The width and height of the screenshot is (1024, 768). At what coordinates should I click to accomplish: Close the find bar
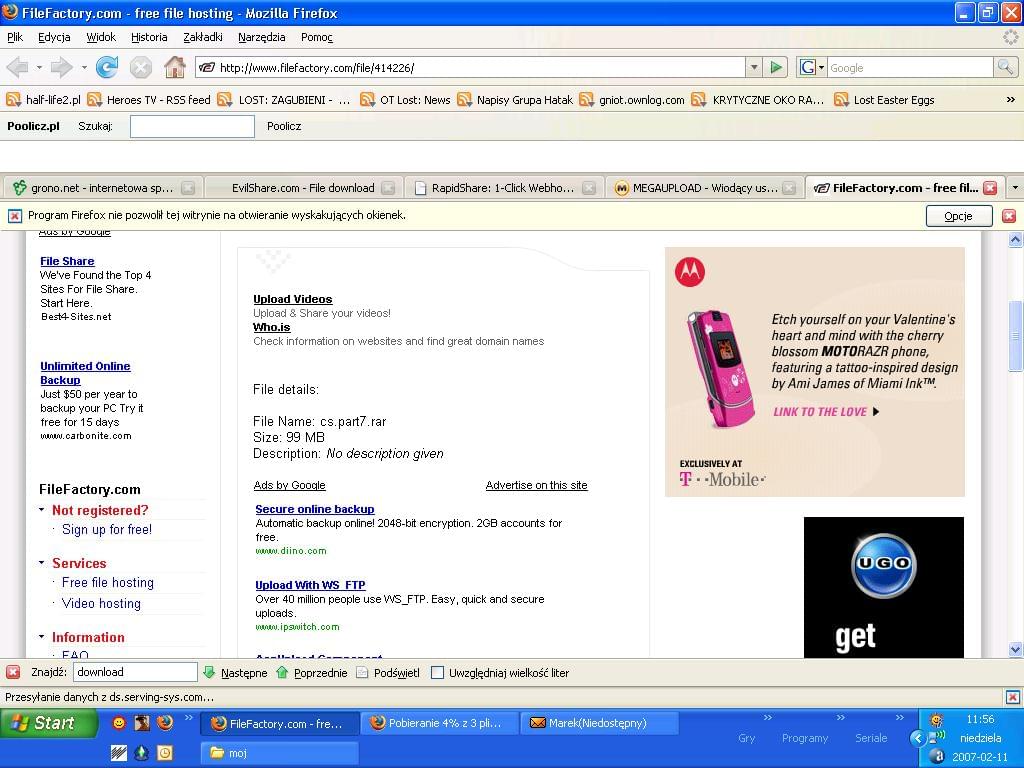[x=12, y=672]
